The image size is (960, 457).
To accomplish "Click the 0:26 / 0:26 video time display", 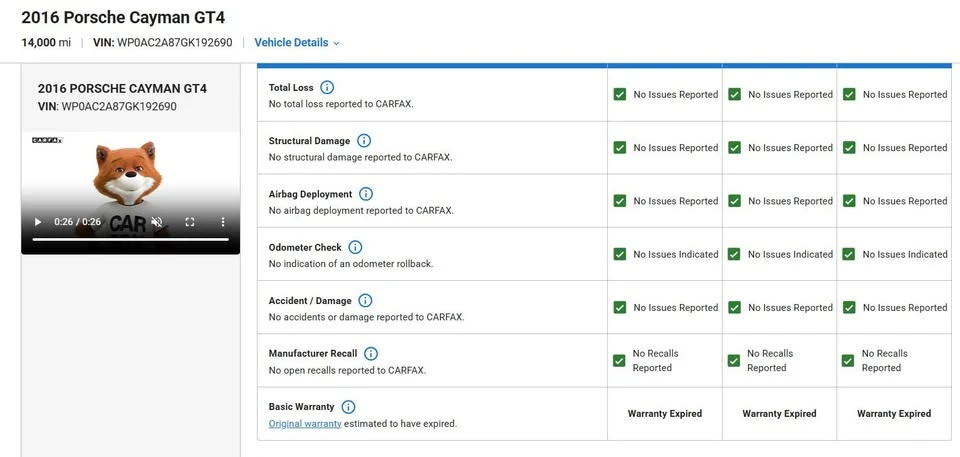I will coord(78,222).
